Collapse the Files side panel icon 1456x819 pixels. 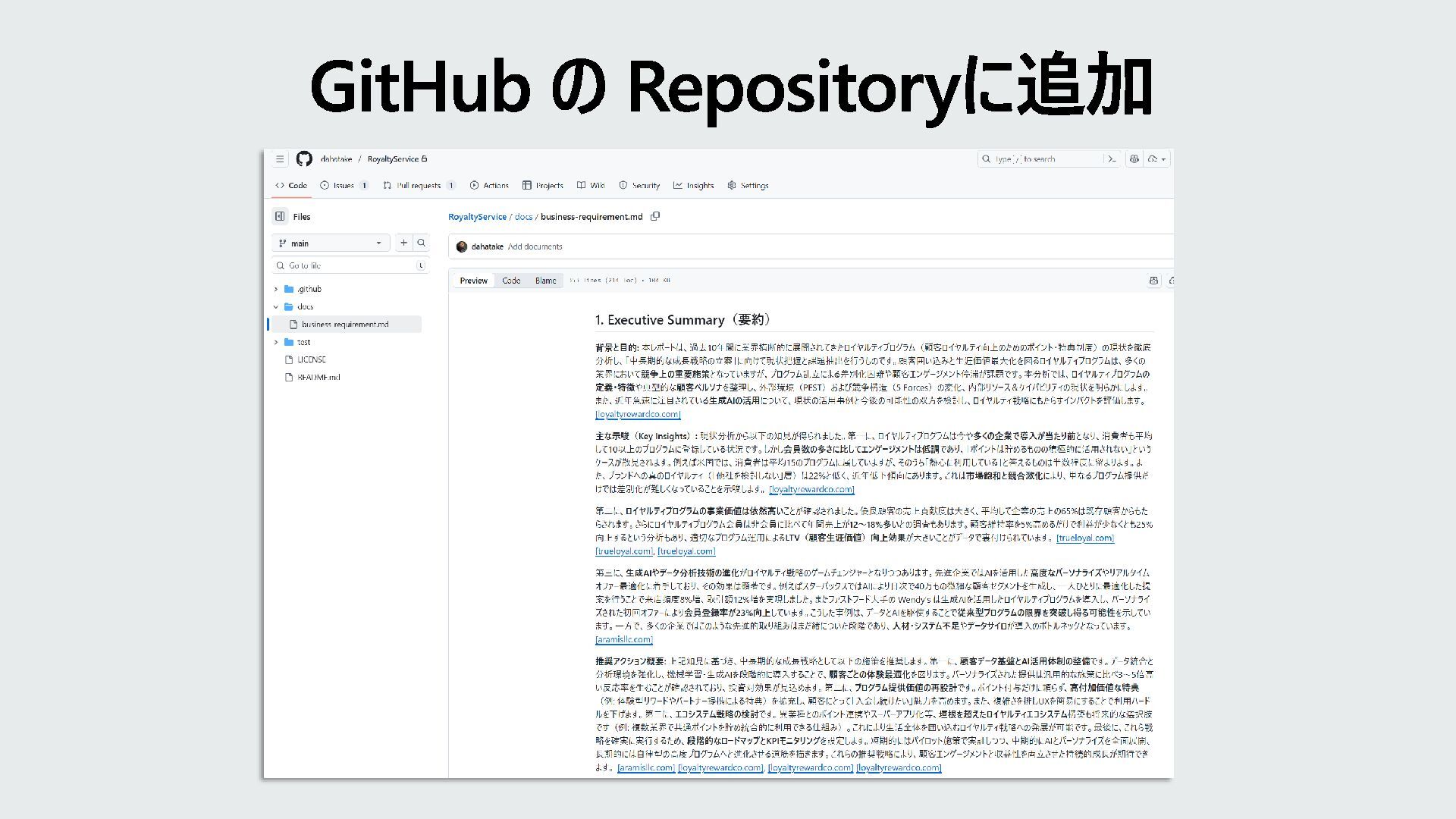(280, 217)
